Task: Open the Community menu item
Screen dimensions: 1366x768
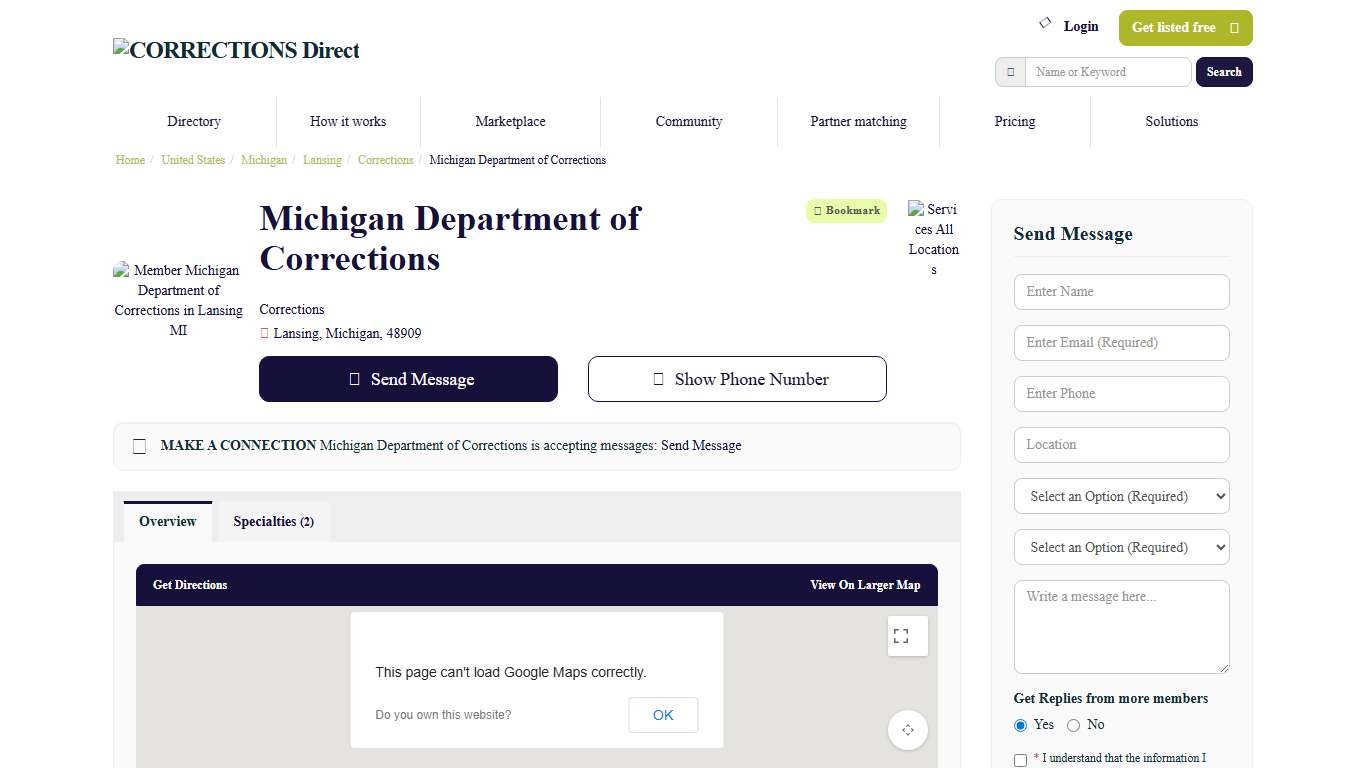Action: (x=688, y=121)
